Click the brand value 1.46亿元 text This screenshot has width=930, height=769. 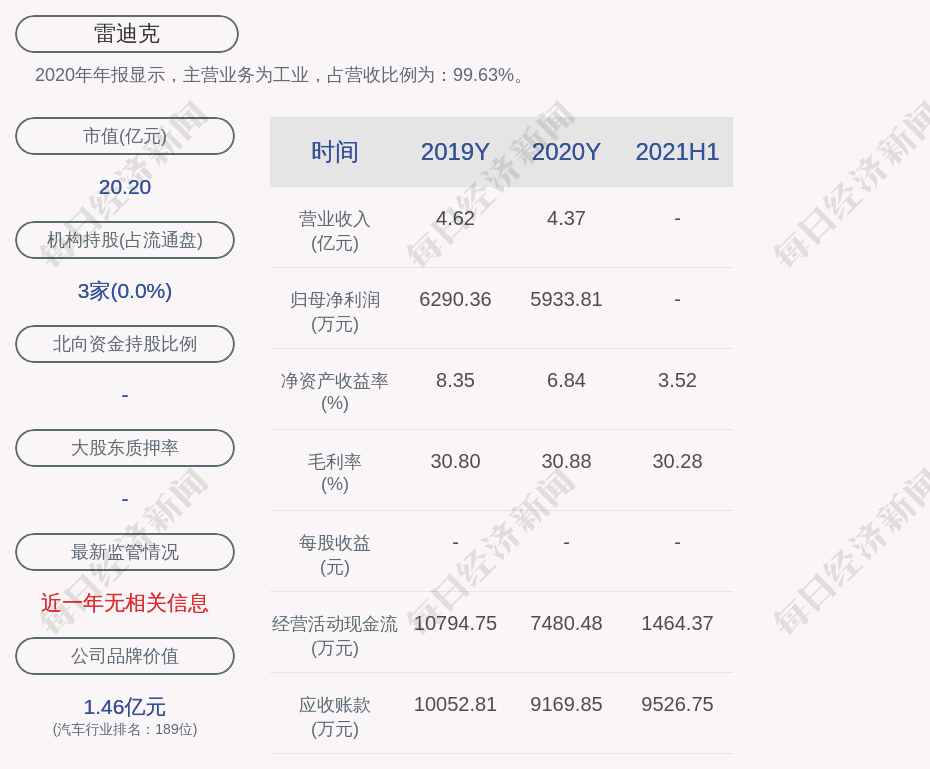(x=125, y=707)
